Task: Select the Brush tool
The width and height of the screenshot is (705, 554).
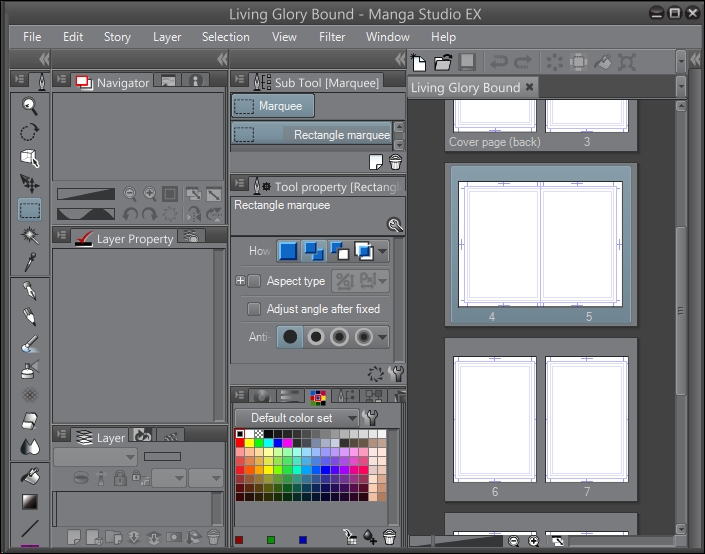Action: coord(30,344)
